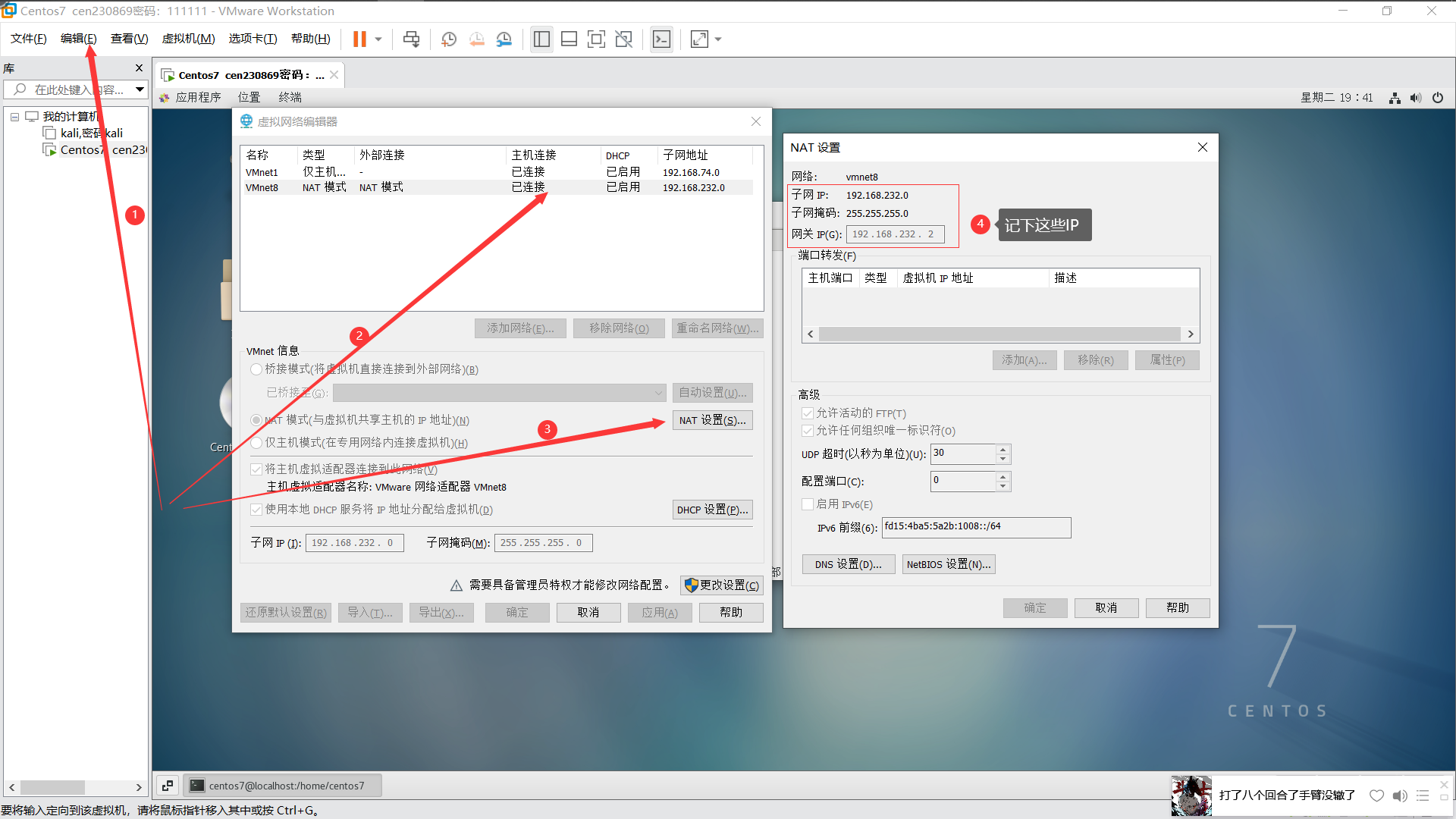Select host-only mode radio button
1456x819 pixels.
click(256, 443)
